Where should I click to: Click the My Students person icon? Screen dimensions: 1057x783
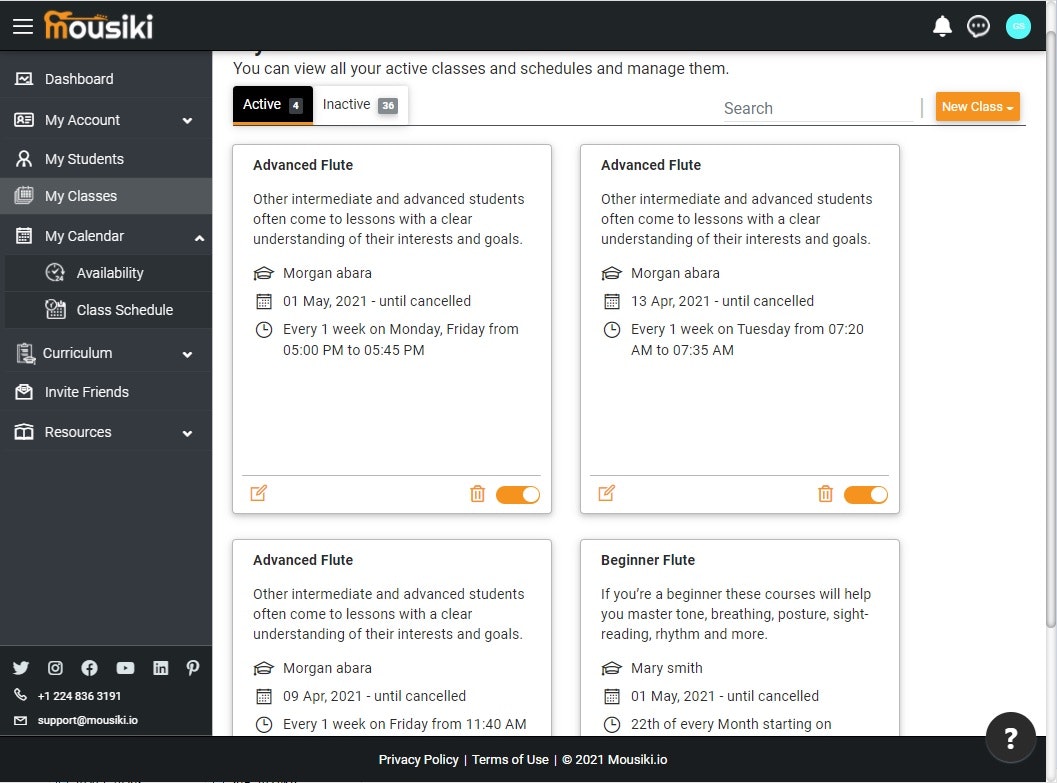coord(24,159)
